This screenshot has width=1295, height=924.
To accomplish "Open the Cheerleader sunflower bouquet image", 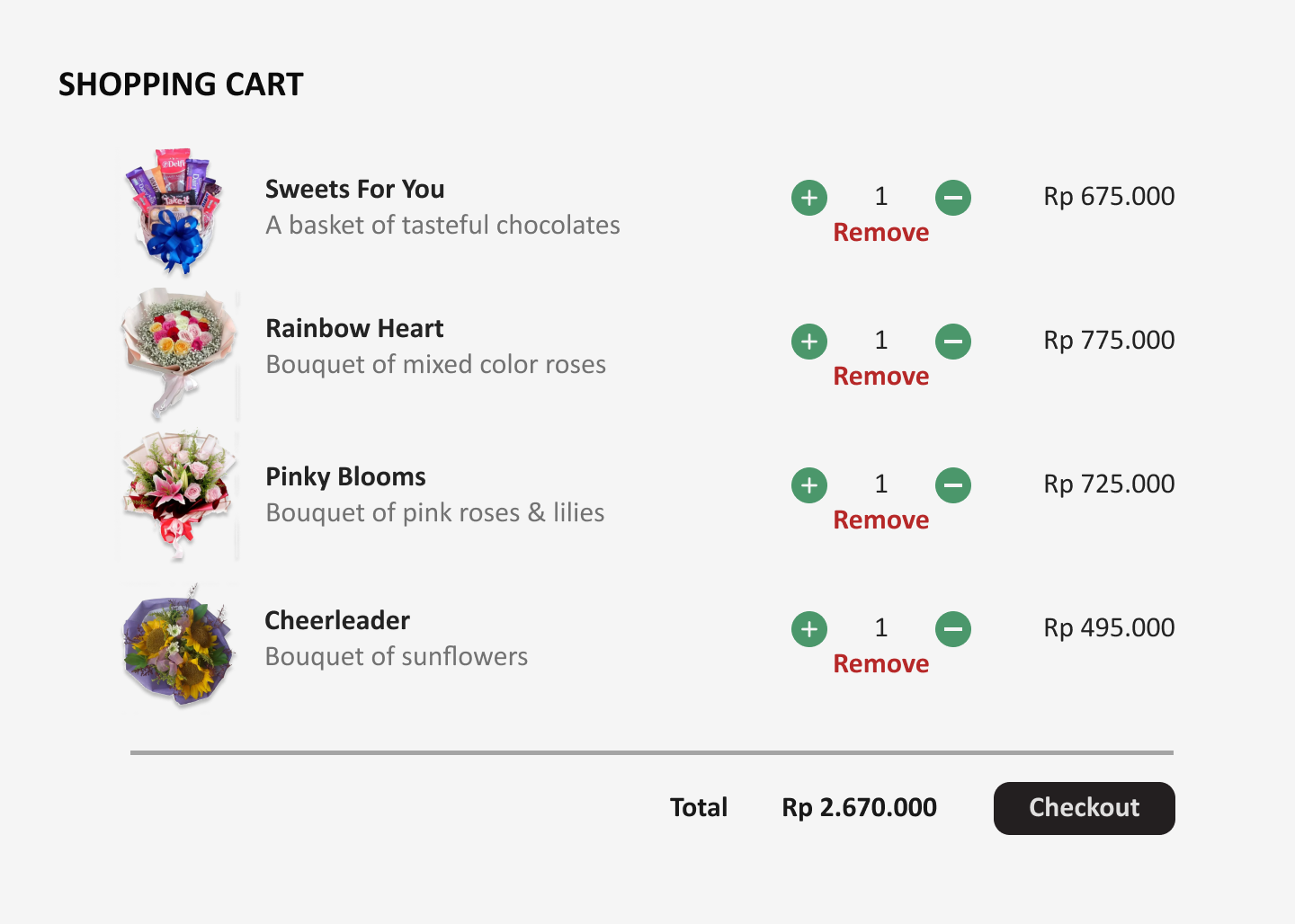I will pos(177,644).
